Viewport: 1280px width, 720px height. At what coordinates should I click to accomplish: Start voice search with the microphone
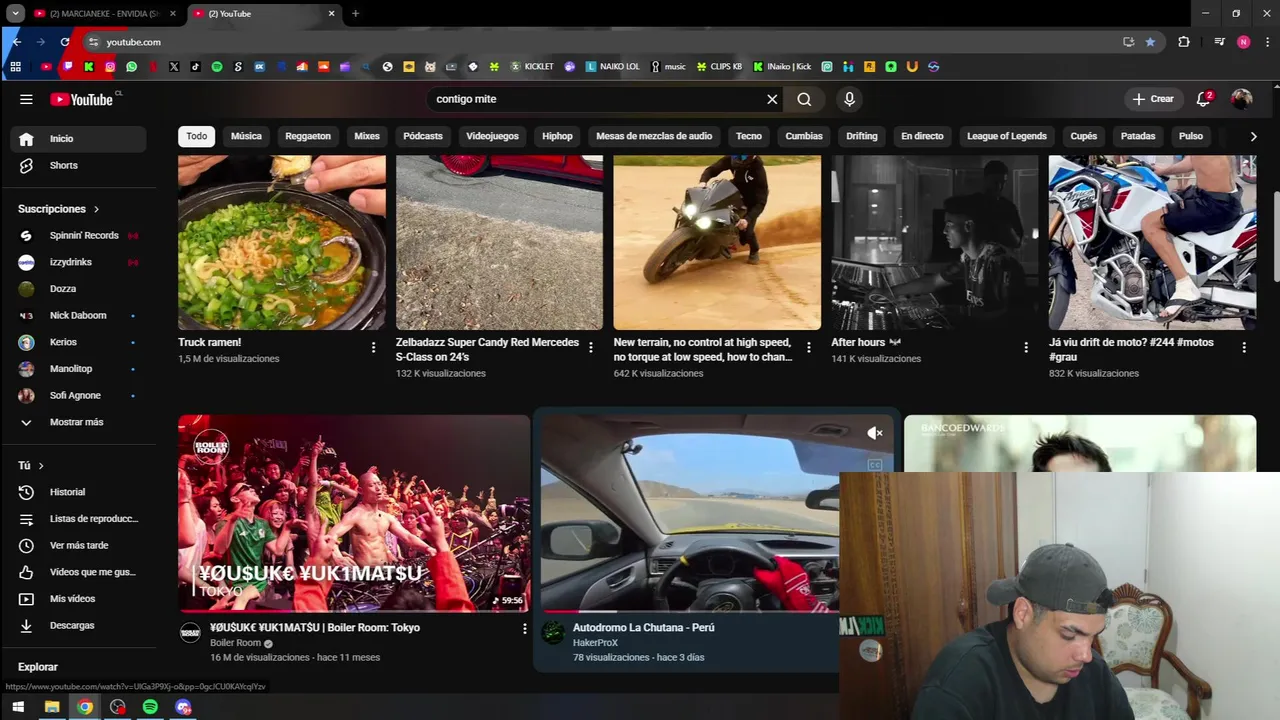tap(849, 99)
